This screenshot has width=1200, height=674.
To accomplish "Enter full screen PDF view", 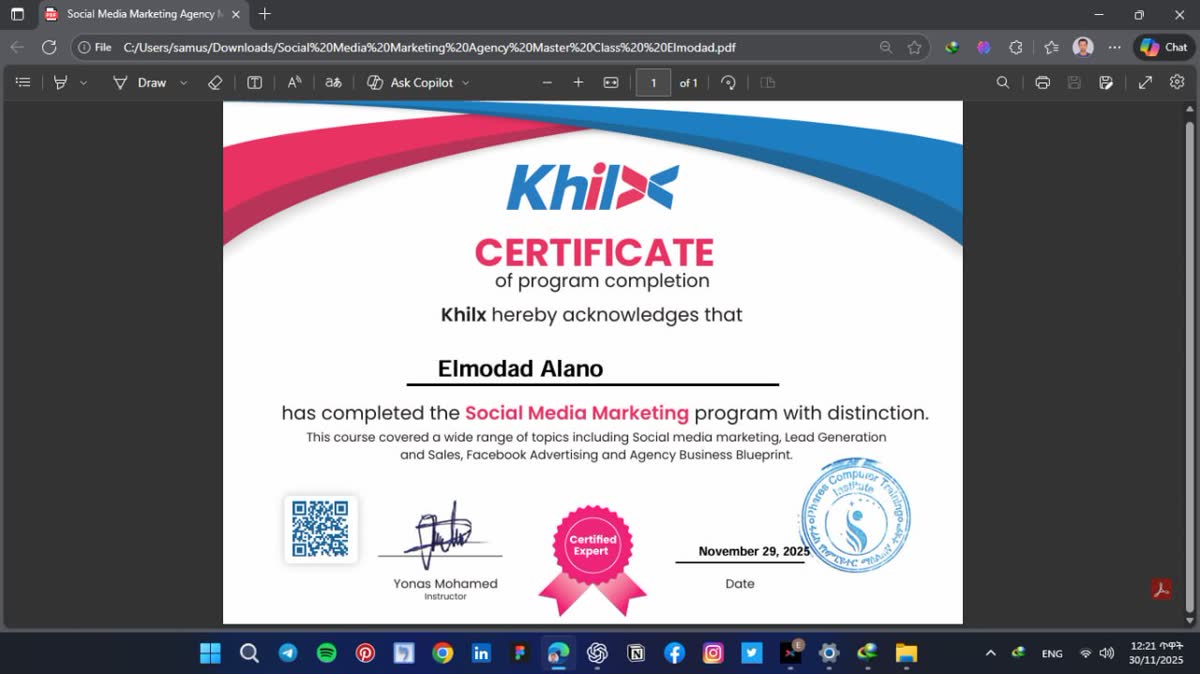I will tap(1146, 83).
